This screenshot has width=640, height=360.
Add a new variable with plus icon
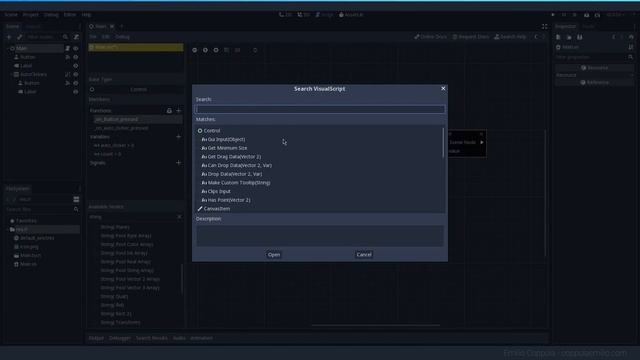(178, 137)
